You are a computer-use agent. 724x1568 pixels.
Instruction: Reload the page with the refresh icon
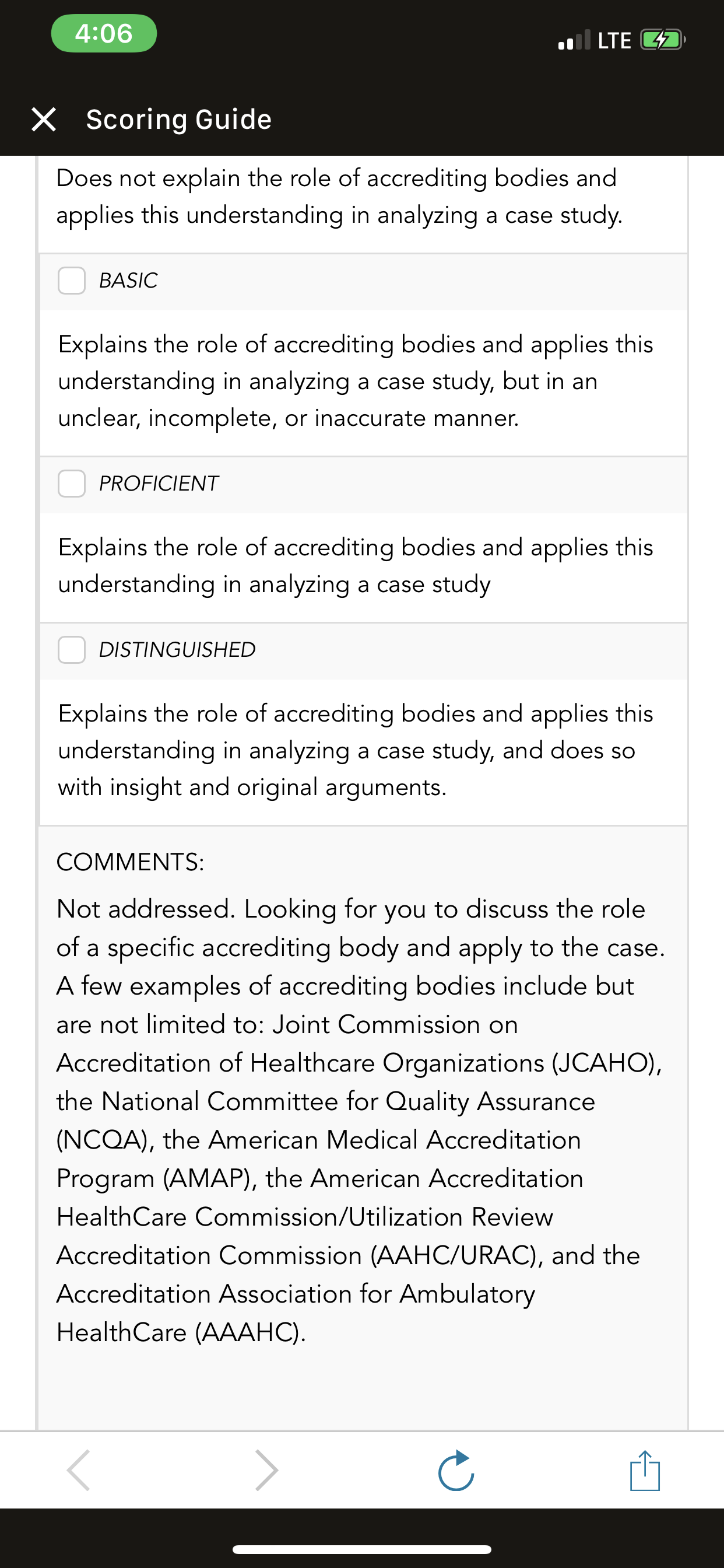tap(456, 1471)
